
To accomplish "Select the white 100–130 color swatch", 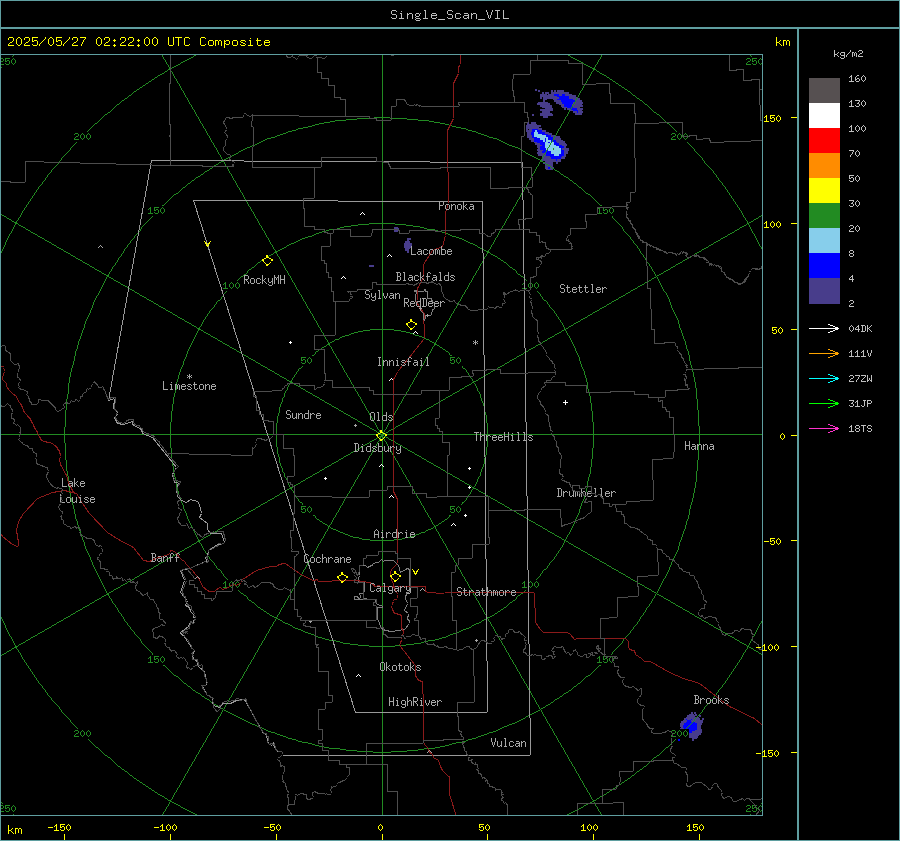I will click(824, 116).
